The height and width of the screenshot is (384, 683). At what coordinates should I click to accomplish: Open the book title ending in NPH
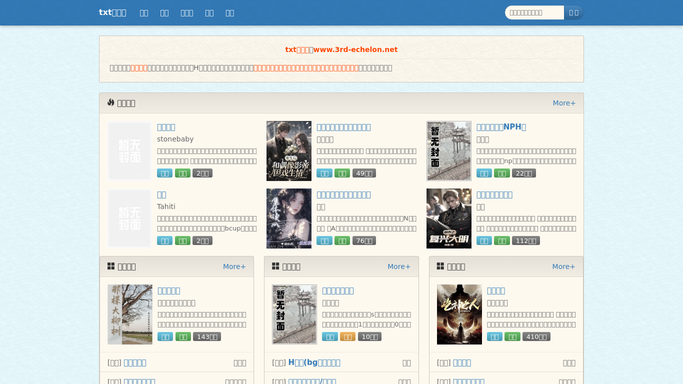[501, 127]
